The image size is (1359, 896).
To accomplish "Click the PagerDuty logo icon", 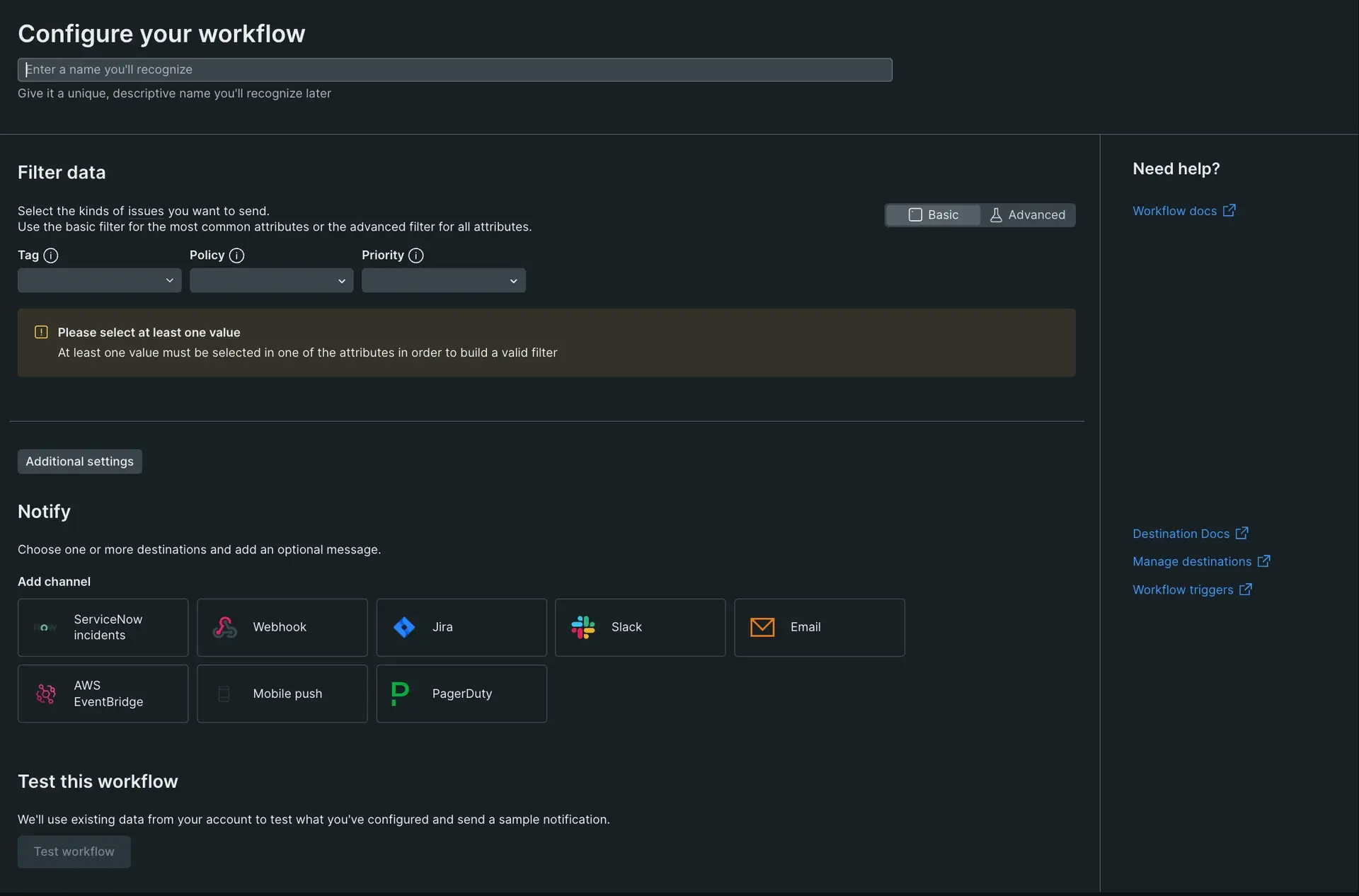I will pyautogui.click(x=400, y=694).
